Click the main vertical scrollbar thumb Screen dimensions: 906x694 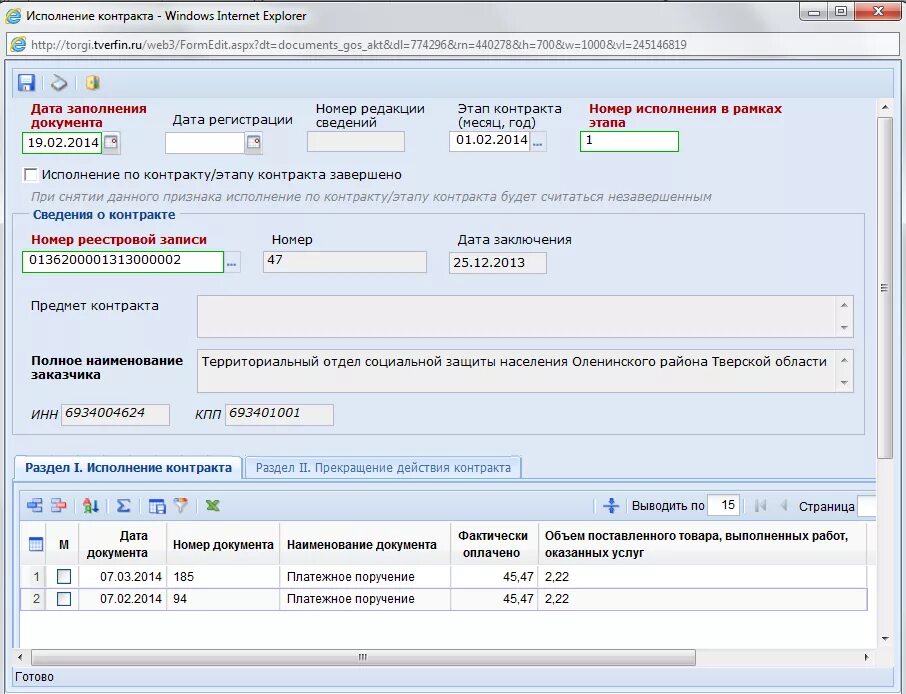(885, 288)
